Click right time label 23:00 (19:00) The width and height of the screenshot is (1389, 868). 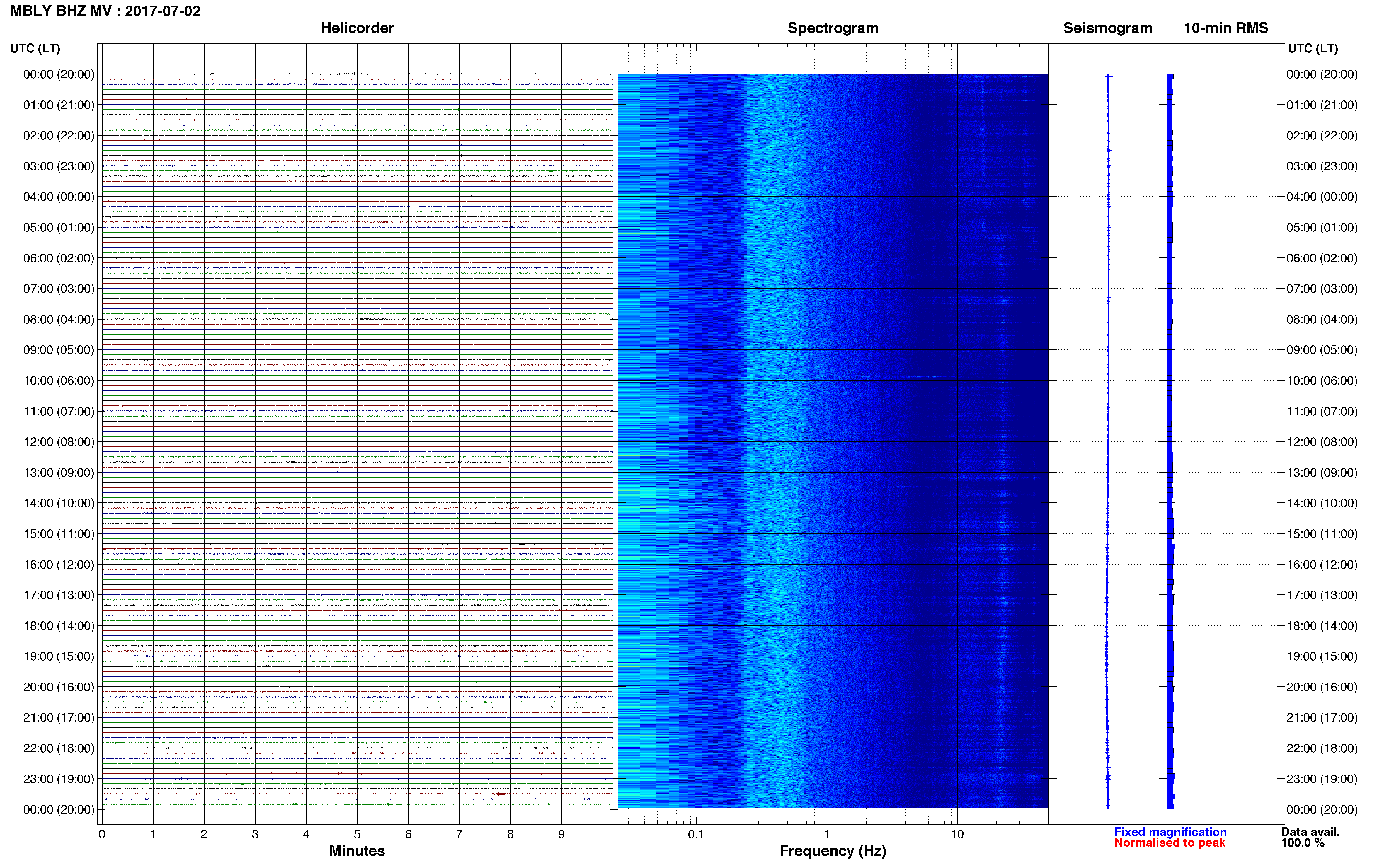1322,779
